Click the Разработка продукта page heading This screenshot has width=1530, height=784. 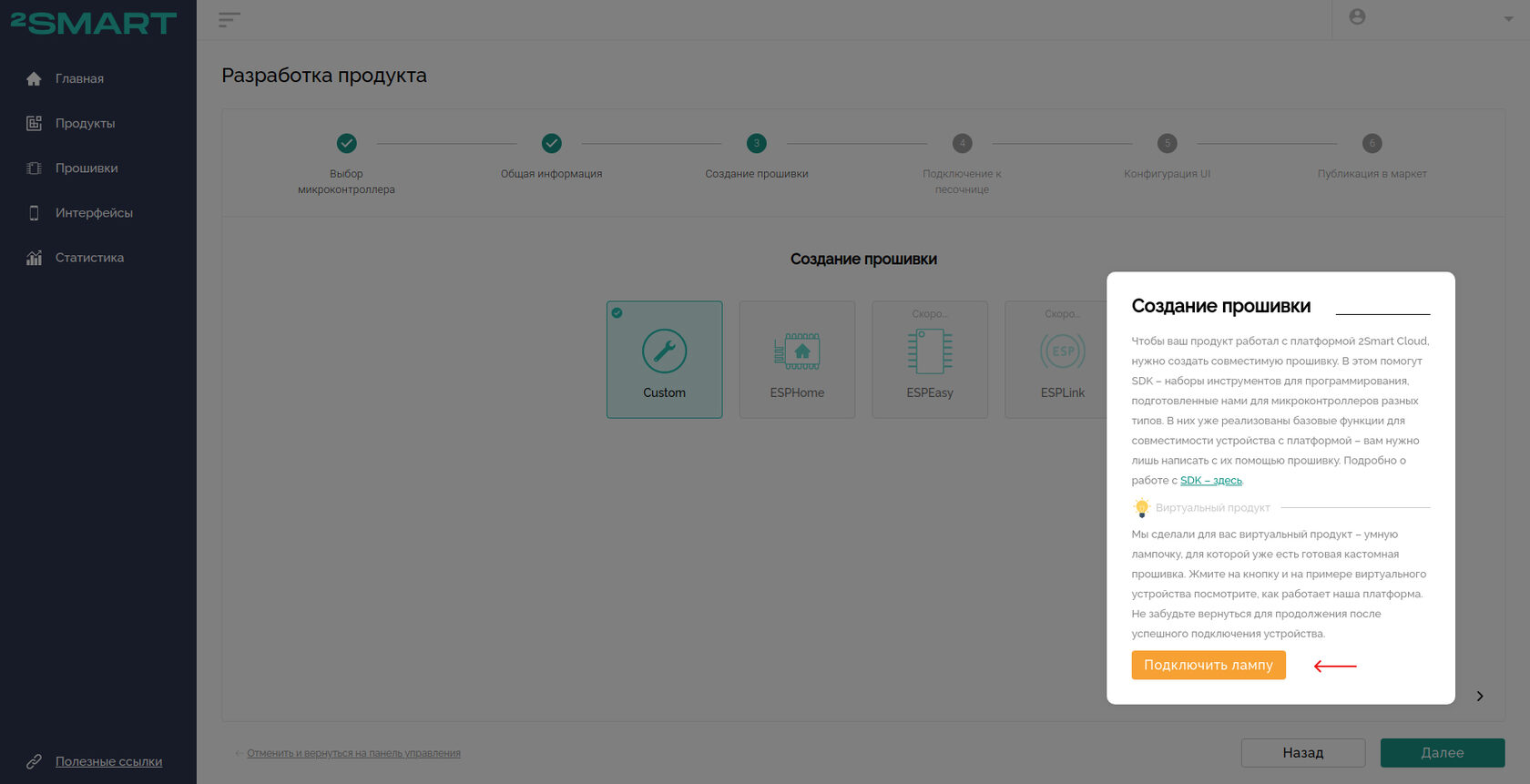coord(324,76)
